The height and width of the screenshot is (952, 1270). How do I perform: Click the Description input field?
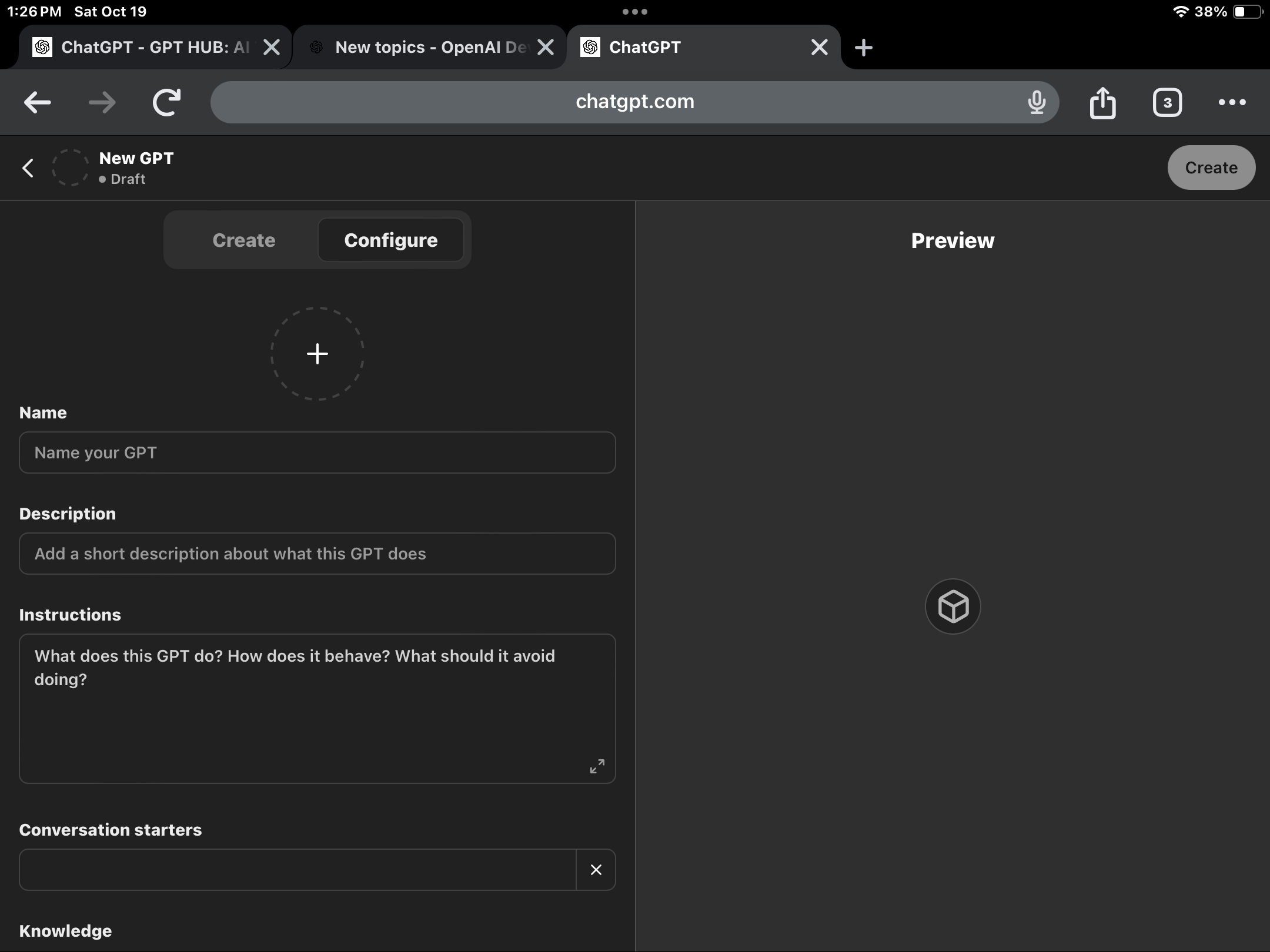[x=317, y=554]
